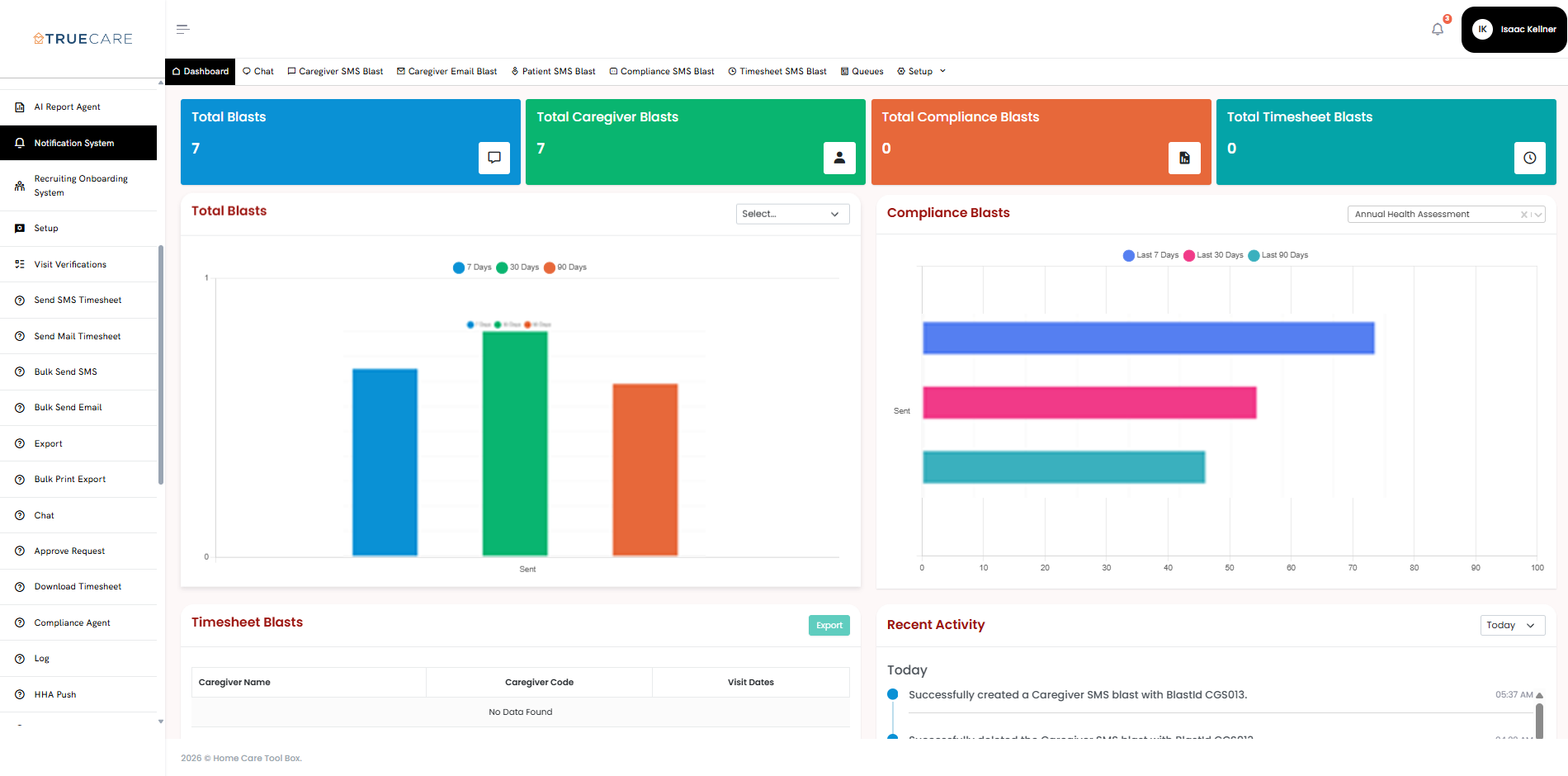Viewport: 1568px width, 776px height.
Task: Toggle the Last 90 Days legend series
Action: [1278, 255]
